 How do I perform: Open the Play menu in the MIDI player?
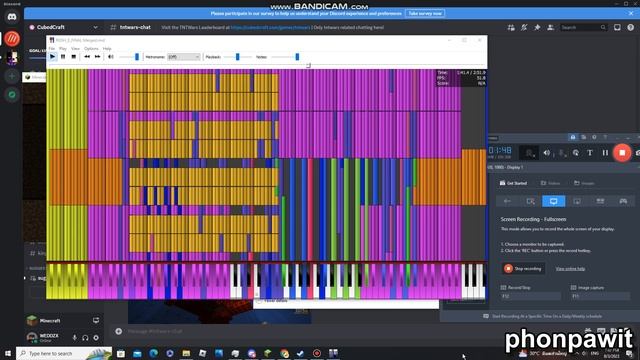click(62, 49)
